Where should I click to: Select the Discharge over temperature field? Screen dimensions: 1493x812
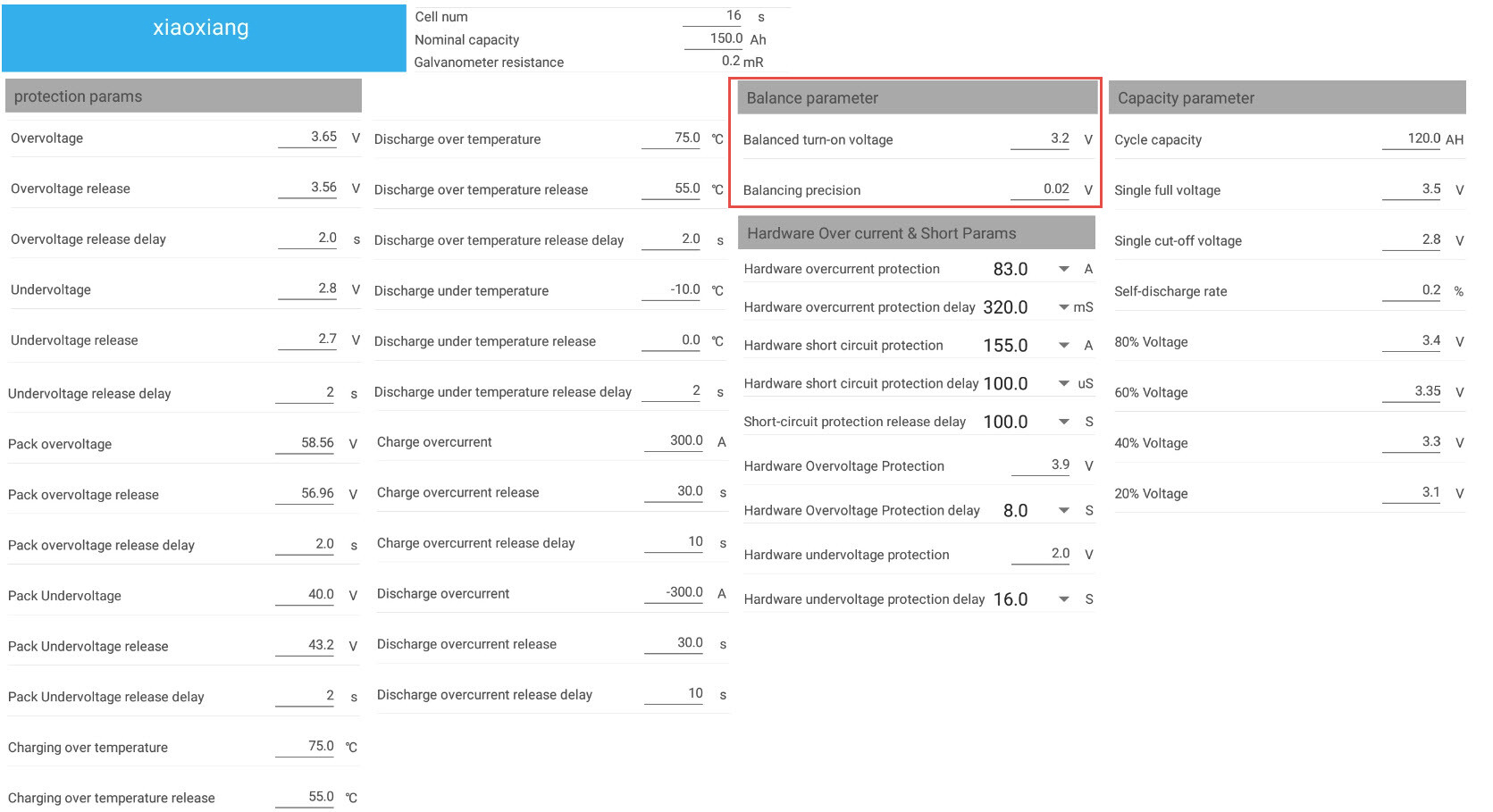(671, 138)
